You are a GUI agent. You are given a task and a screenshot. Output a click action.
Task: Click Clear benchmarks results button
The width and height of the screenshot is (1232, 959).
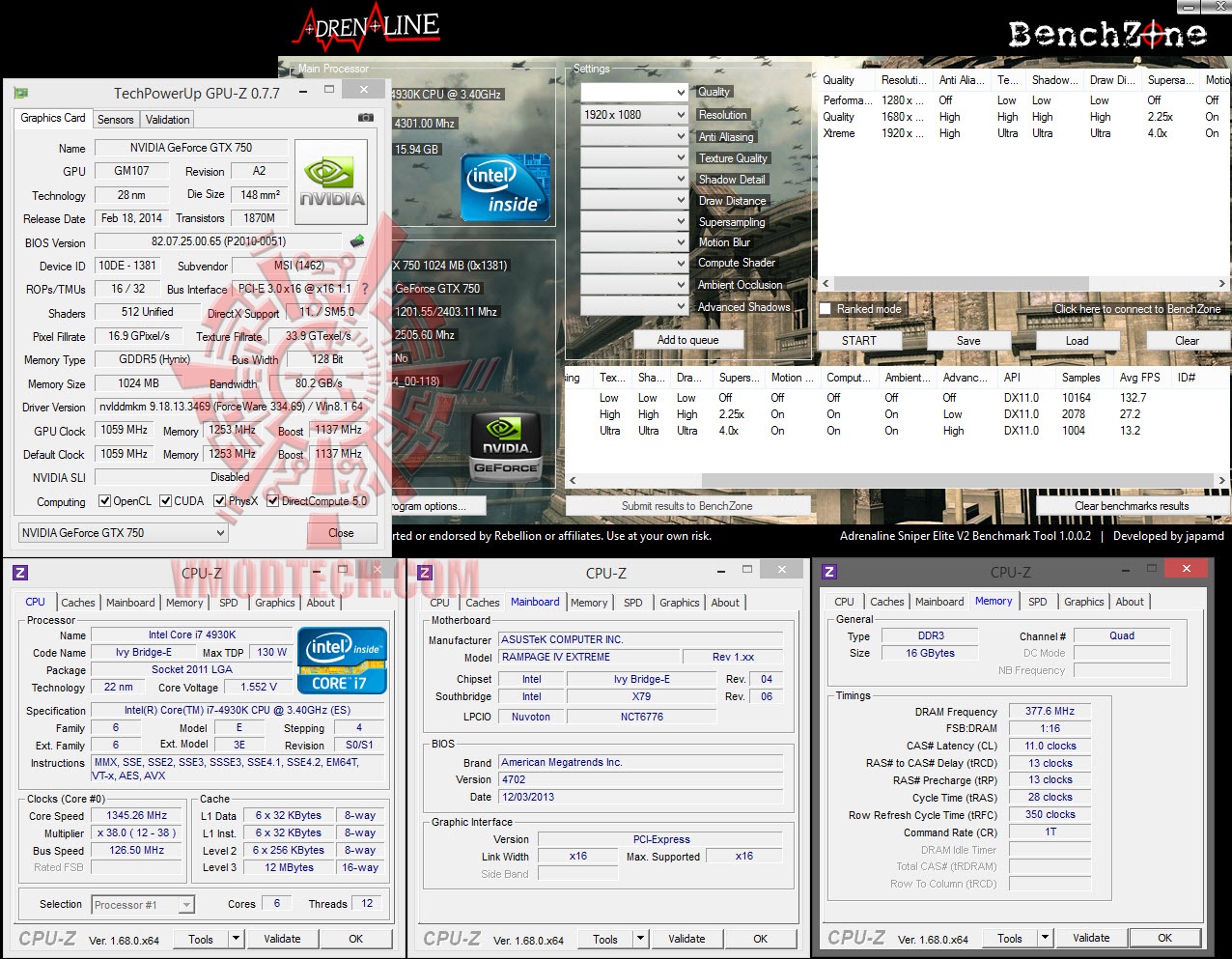1132,506
